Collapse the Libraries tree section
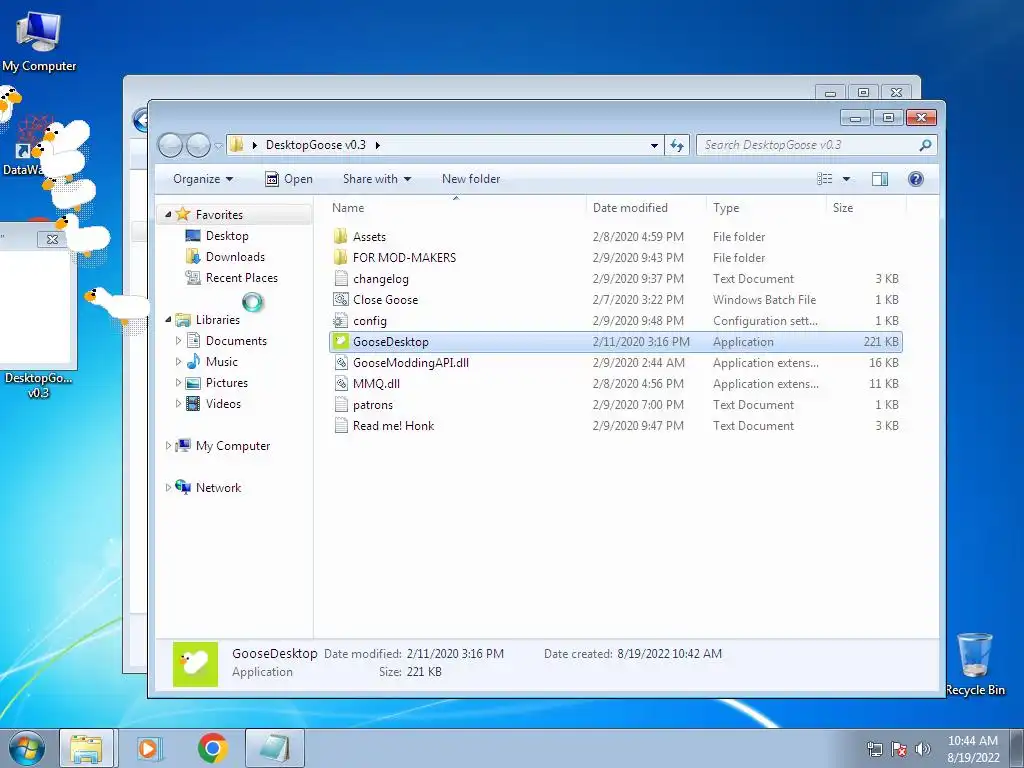1024x768 pixels. point(168,319)
